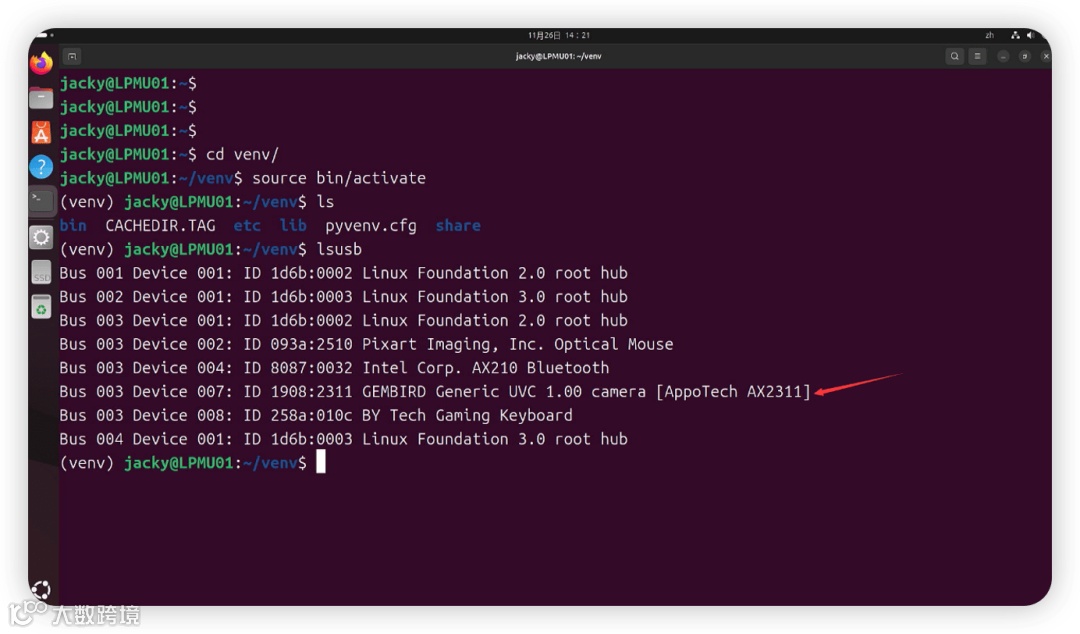The width and height of the screenshot is (1080, 634).
Task: Click 'CACHEDIR.TAG' in ls output
Action: click(x=160, y=226)
